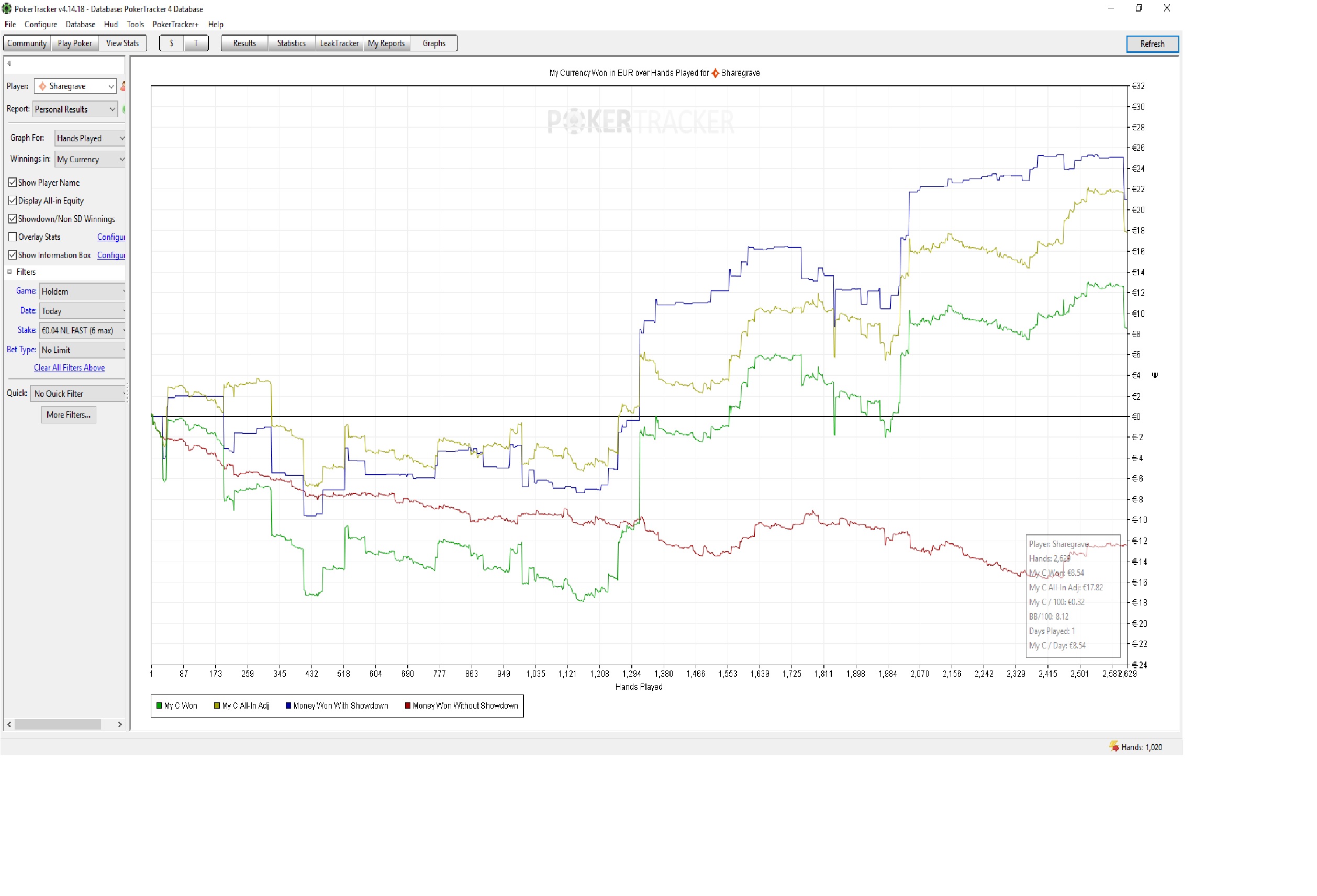Click the green My C Won legend swatch
The width and height of the screenshot is (1317, 896).
tap(159, 705)
